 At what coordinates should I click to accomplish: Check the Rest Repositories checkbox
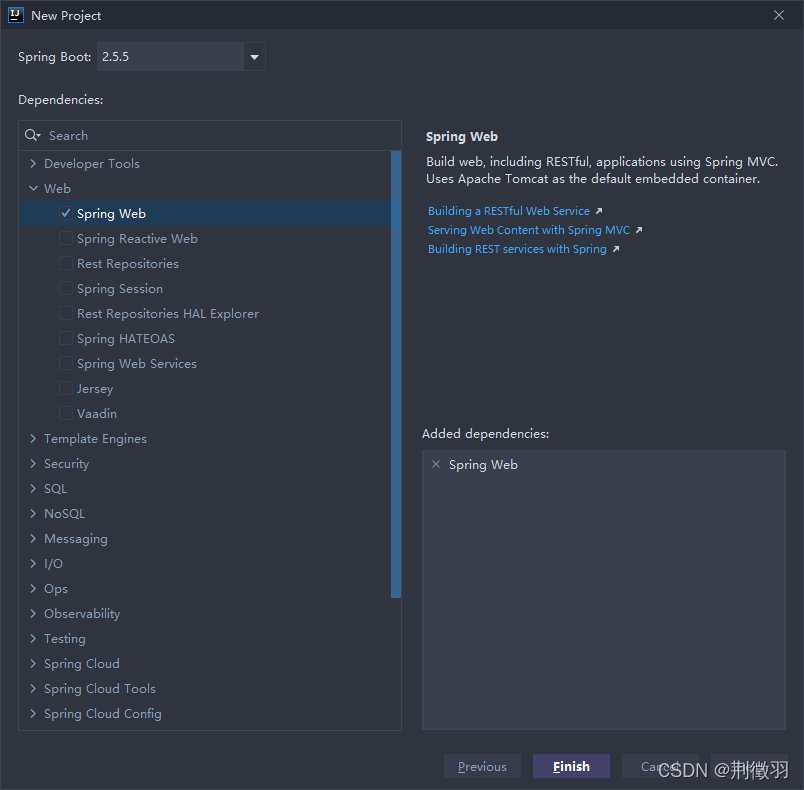[x=66, y=264]
